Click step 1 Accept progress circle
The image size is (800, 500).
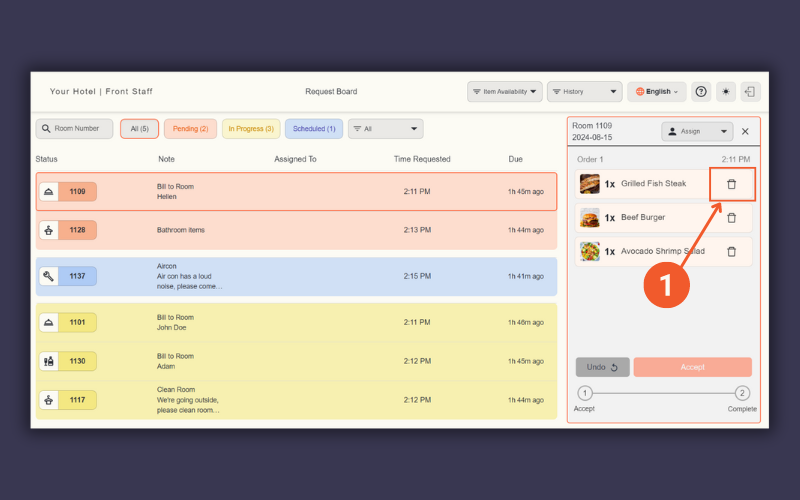[x=585, y=394]
